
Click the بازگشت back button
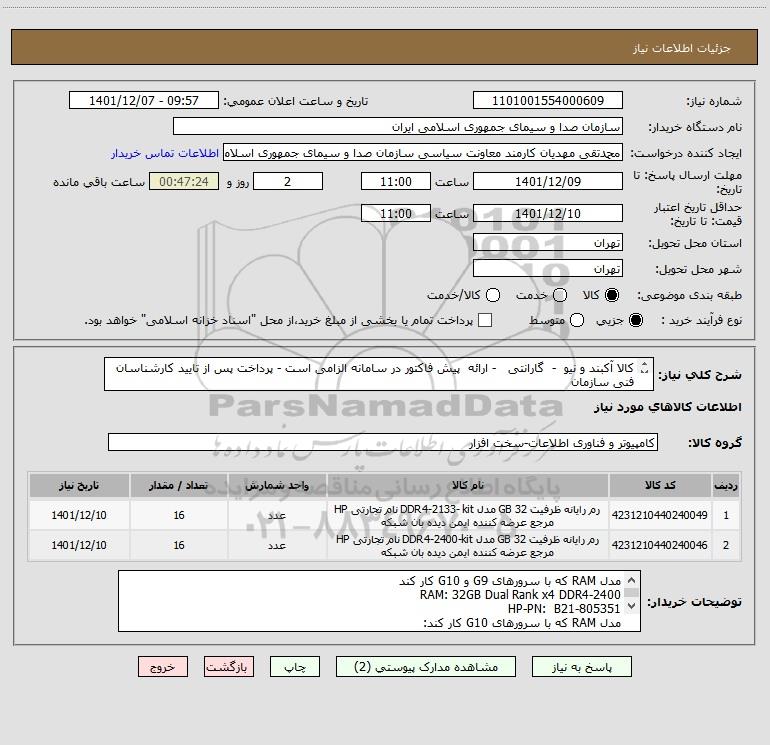tap(229, 667)
